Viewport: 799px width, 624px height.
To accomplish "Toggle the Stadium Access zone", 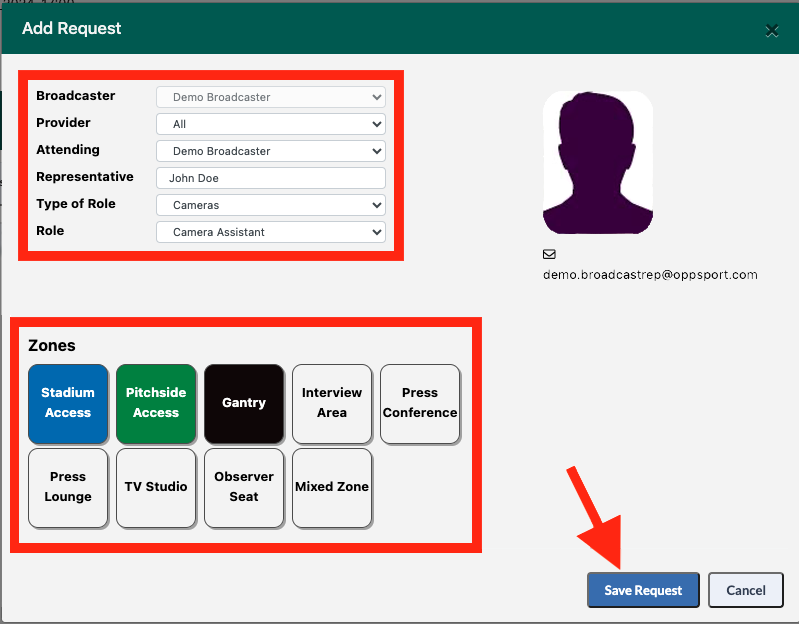I will (x=68, y=403).
